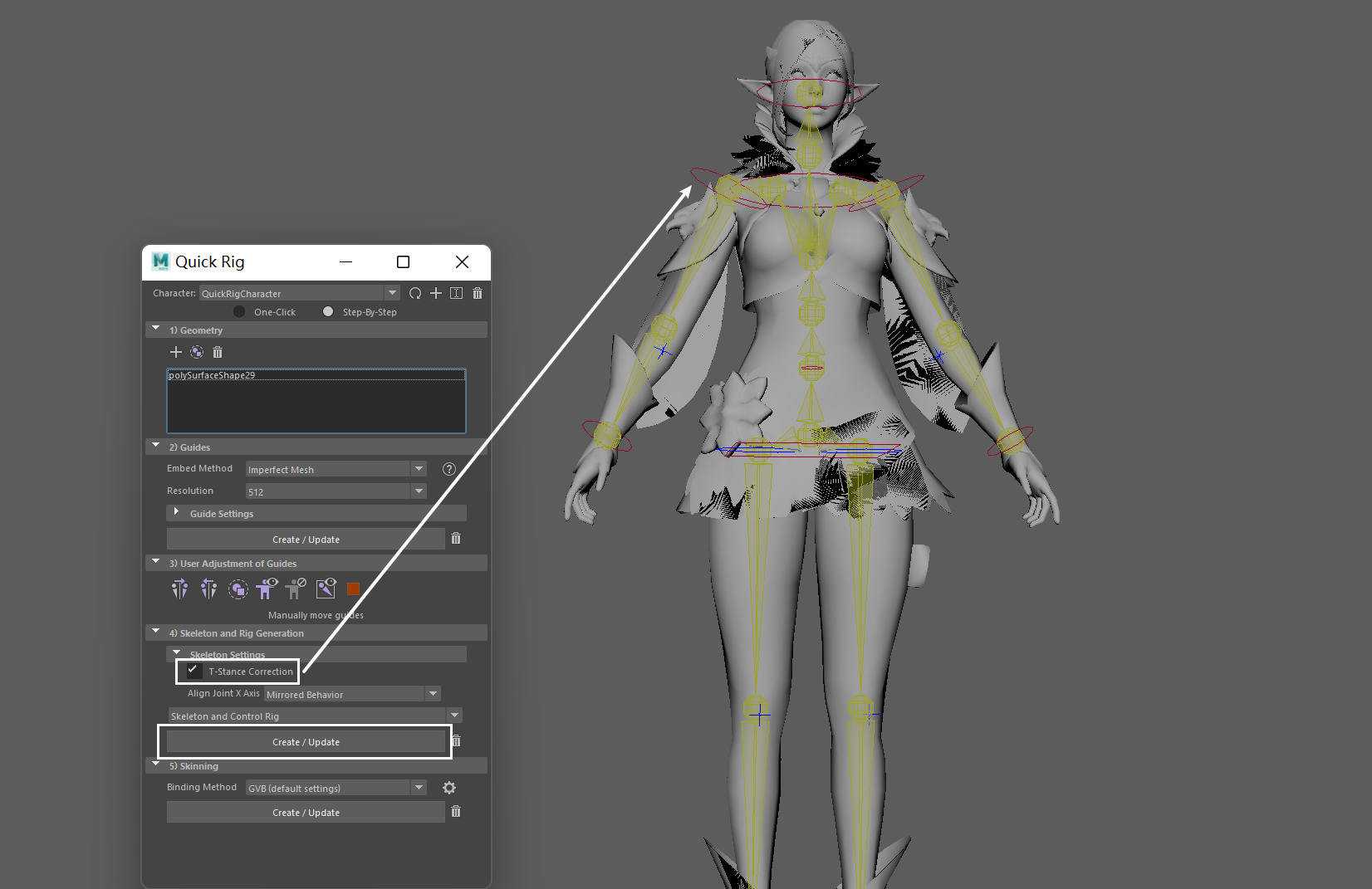Click Create / Update under Skinning
Viewport: 1372px width, 889px height.
[306, 812]
